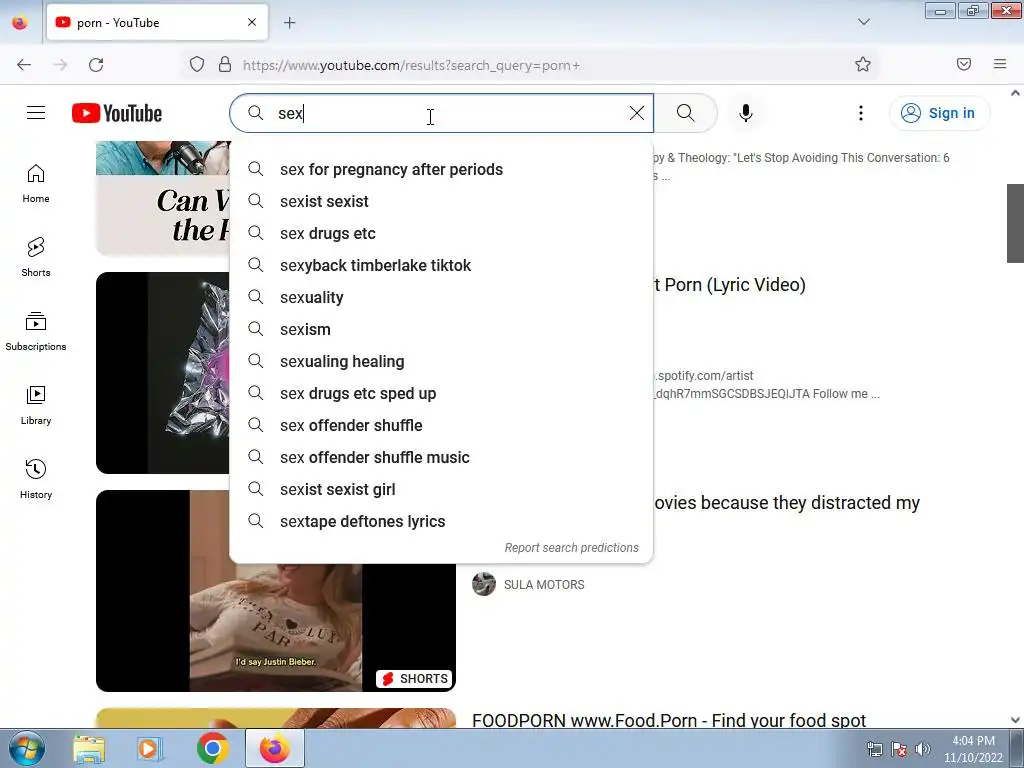
Task: Open SULA MOTORS channel link
Action: click(544, 584)
